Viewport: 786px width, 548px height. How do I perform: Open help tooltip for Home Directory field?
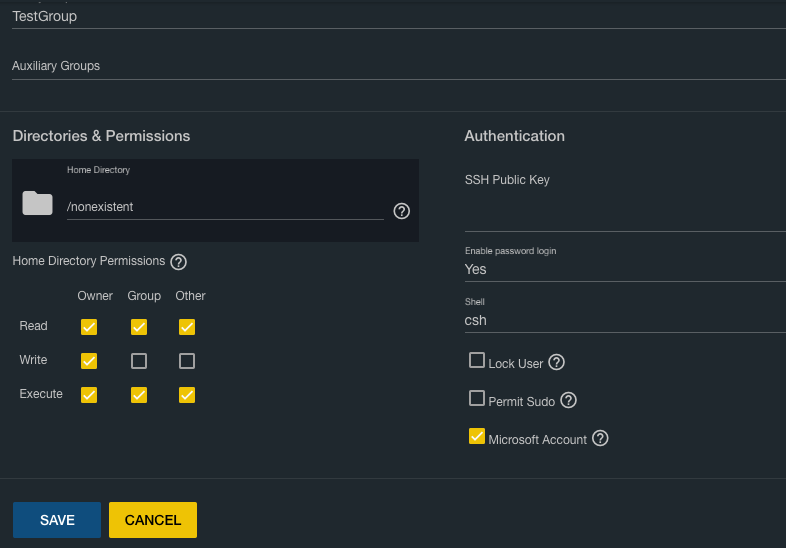[x=402, y=211]
